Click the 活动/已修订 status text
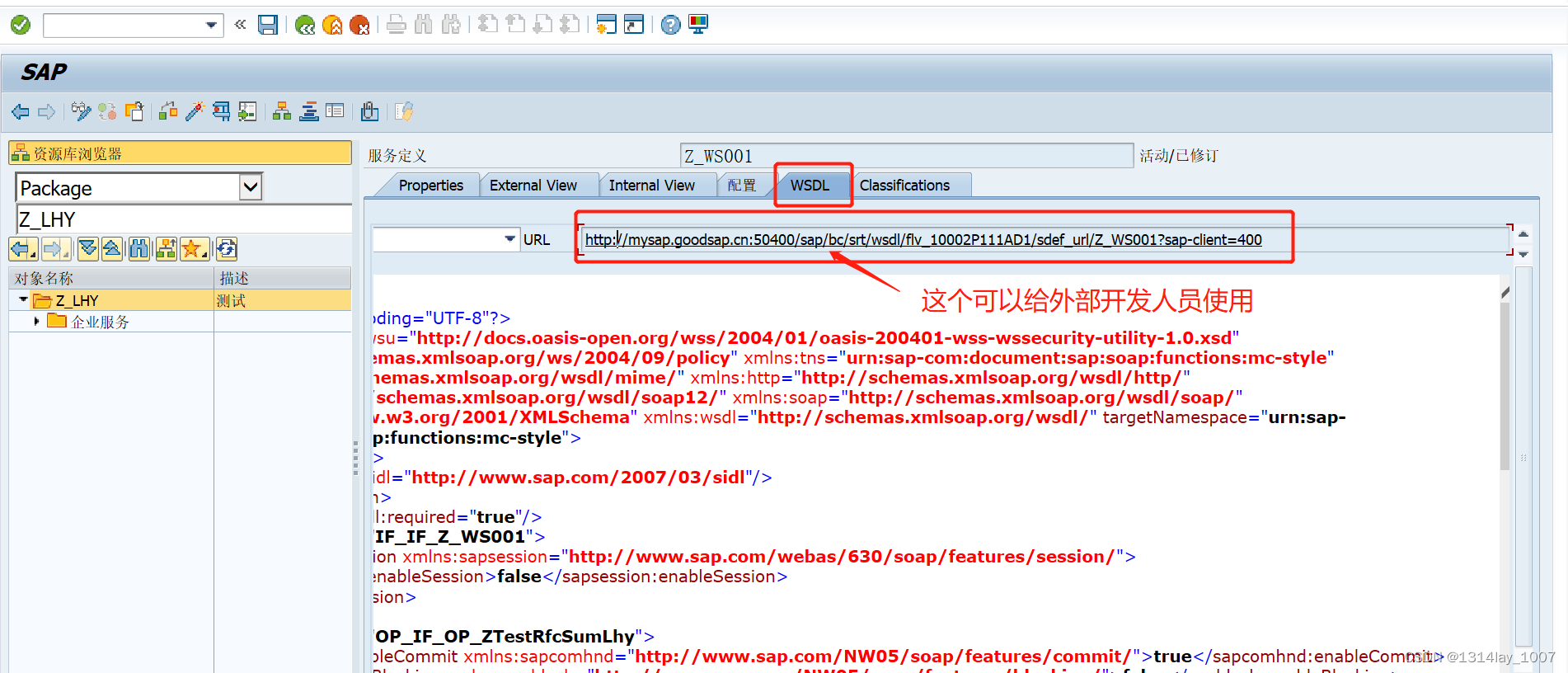The height and width of the screenshot is (673, 1568). point(1179,156)
